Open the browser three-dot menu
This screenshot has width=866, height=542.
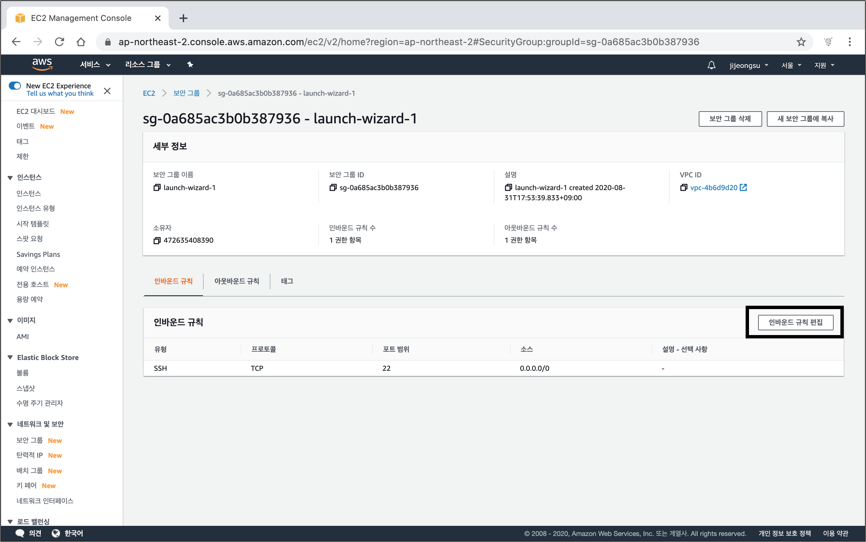coord(849,42)
